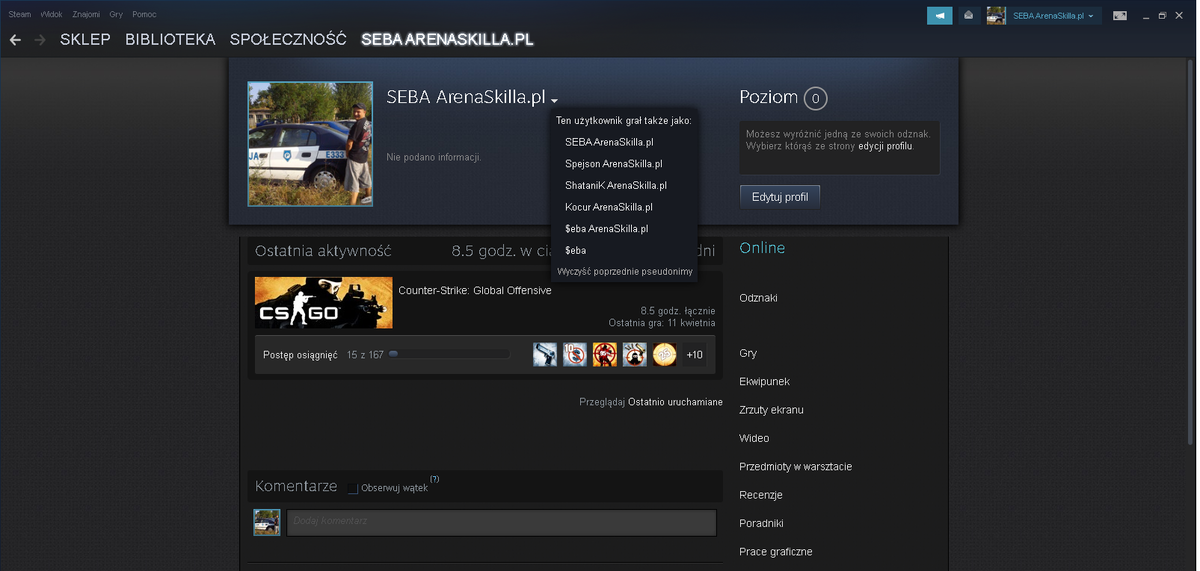This screenshot has height=571, width=1200.
Task: Open the envelope inbox icon
Action: click(968, 15)
